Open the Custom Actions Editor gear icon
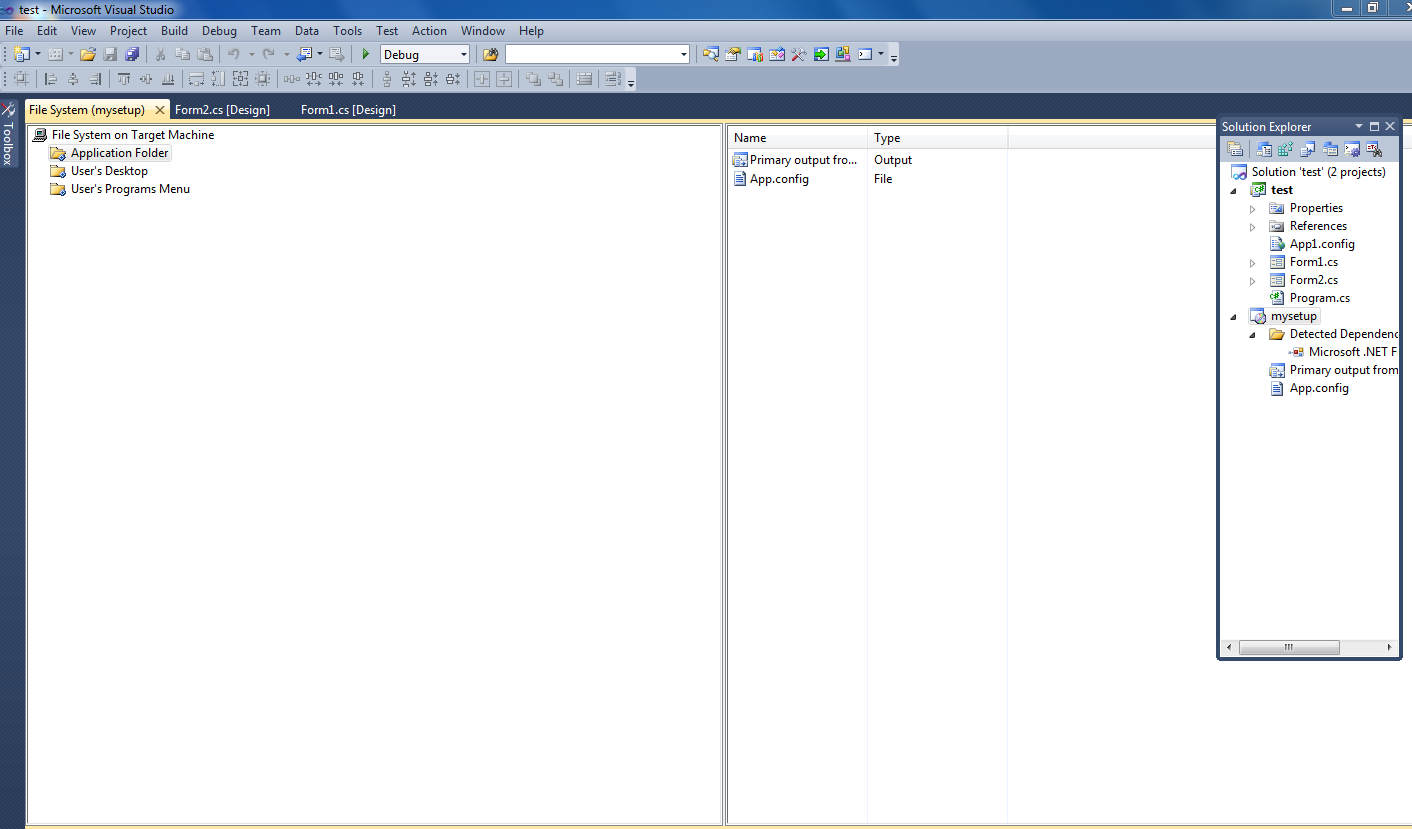 click(x=1351, y=148)
